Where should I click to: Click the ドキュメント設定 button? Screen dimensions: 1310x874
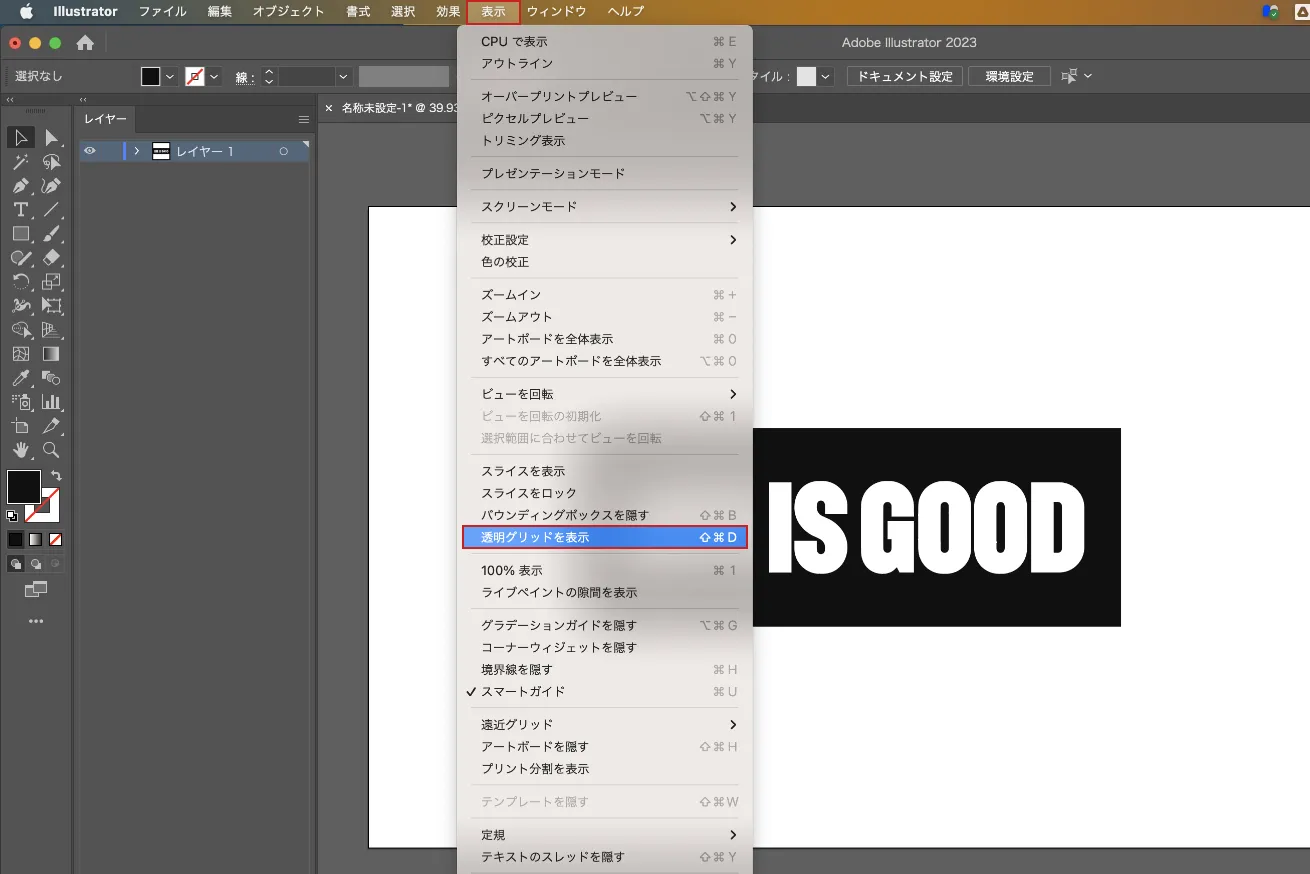coord(904,77)
